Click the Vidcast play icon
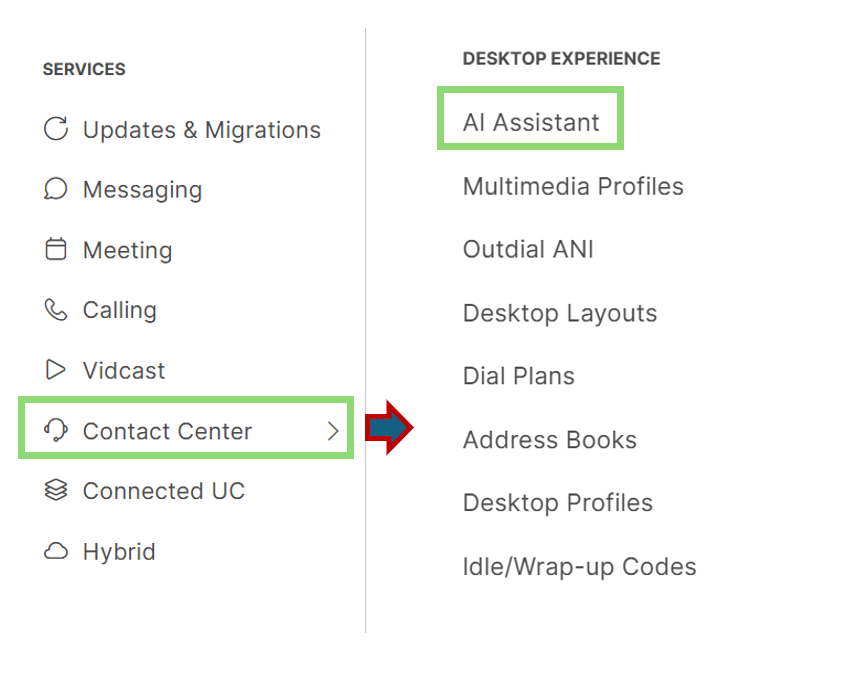Screen dimensions: 843x677 coord(56,370)
